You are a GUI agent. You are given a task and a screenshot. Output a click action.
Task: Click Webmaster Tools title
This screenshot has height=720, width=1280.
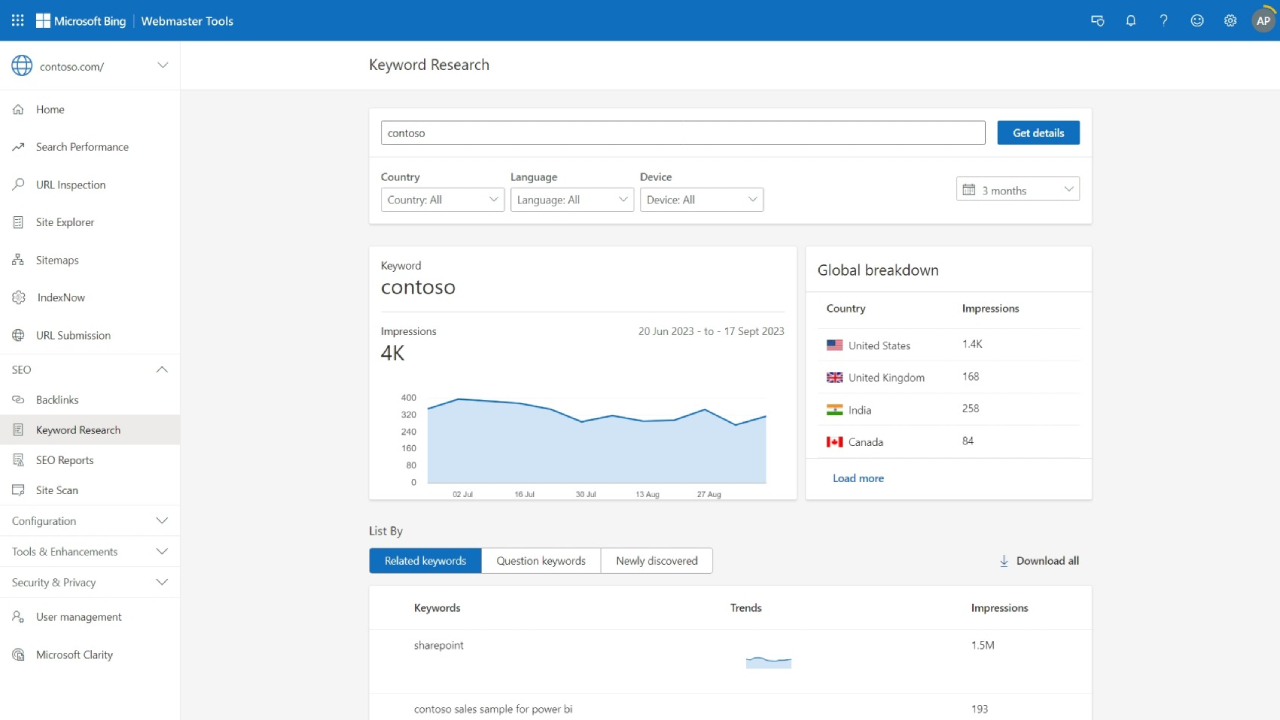187,21
